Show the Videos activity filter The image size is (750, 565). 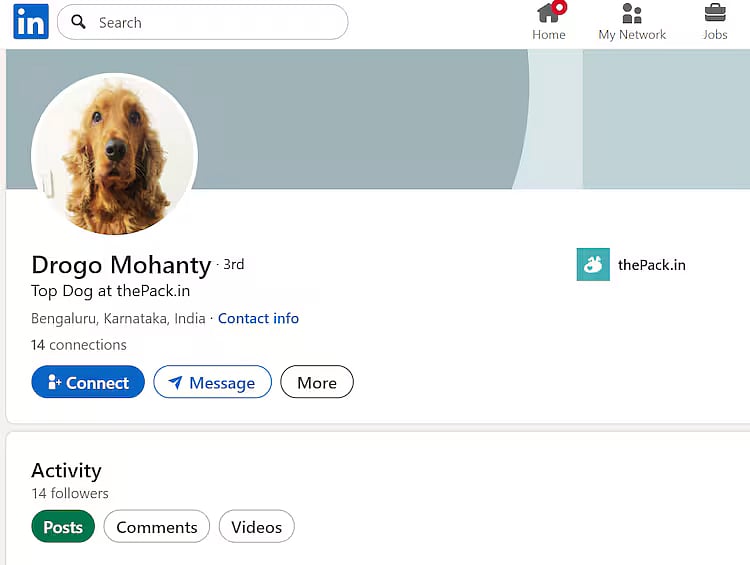(257, 527)
